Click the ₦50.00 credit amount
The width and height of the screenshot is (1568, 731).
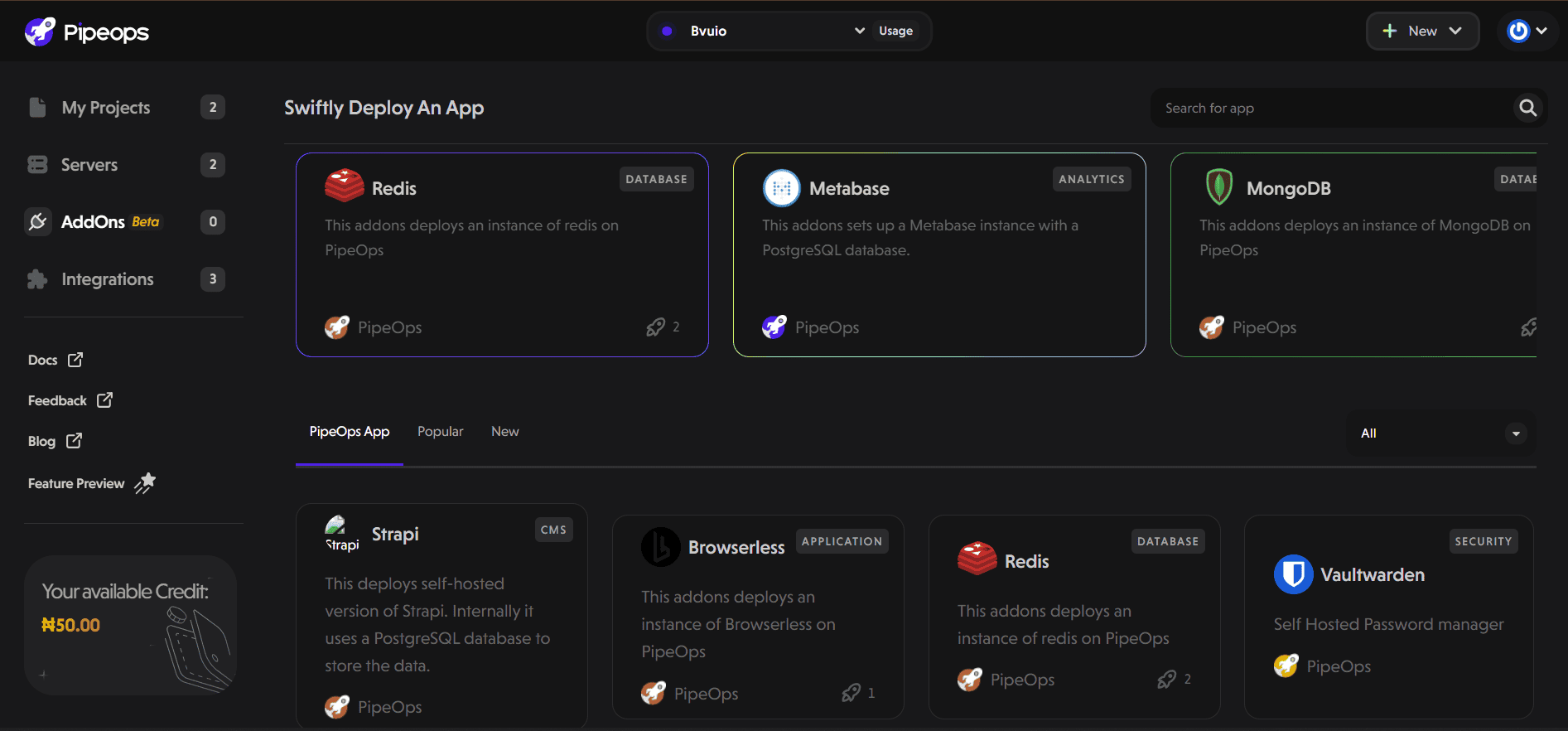(x=70, y=625)
